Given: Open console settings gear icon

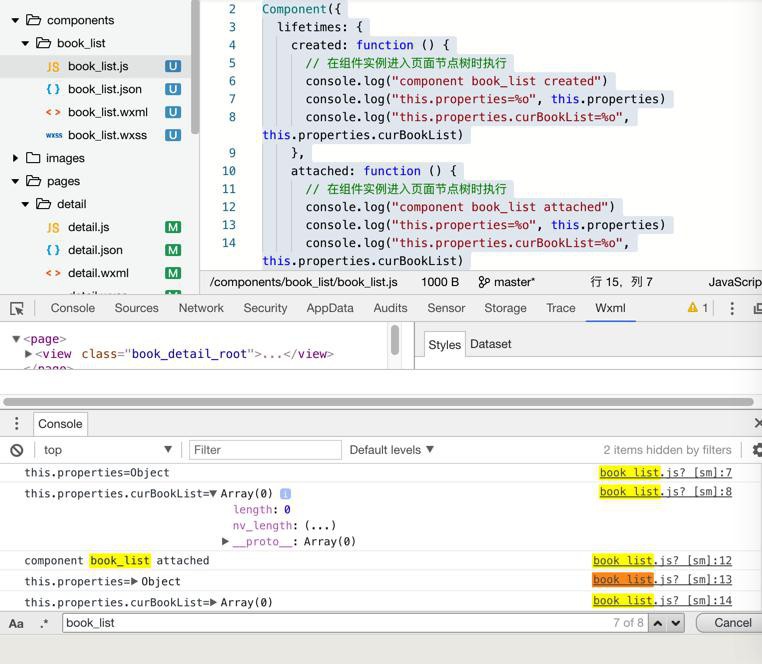Looking at the screenshot, I should click(x=756, y=450).
